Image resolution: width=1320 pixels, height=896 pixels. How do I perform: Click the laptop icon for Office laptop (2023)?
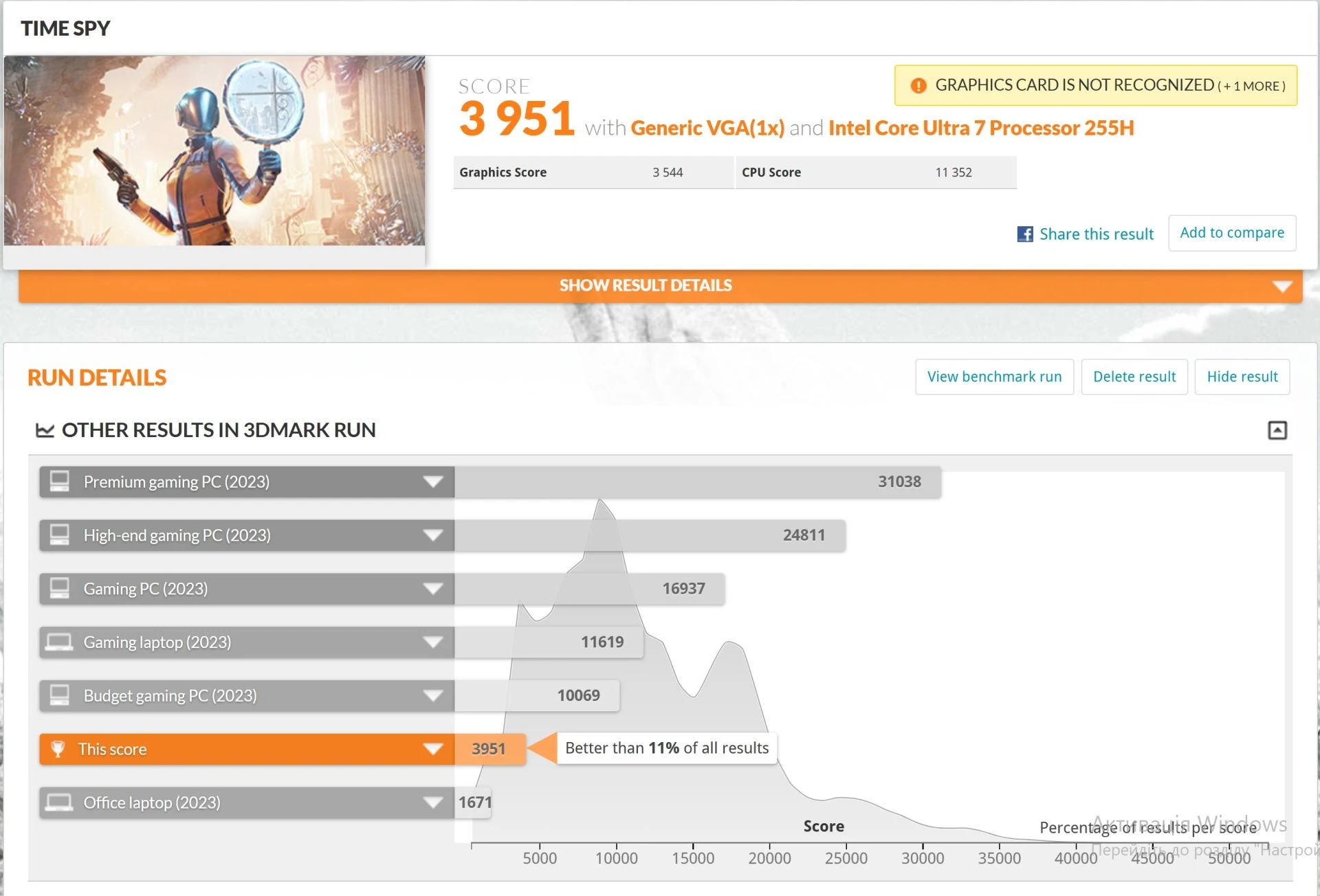pyautogui.click(x=59, y=803)
